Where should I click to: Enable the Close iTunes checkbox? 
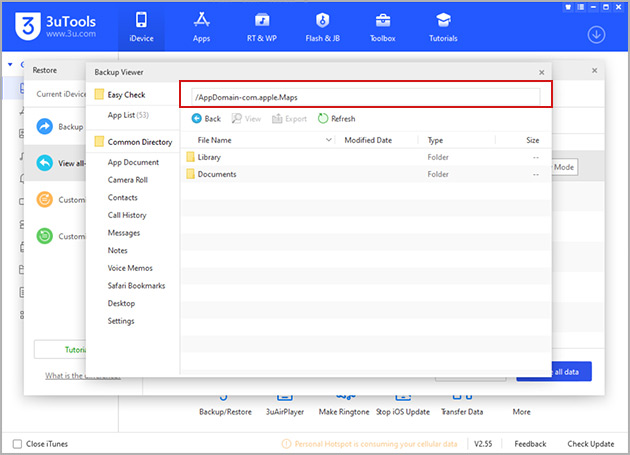coord(18,444)
